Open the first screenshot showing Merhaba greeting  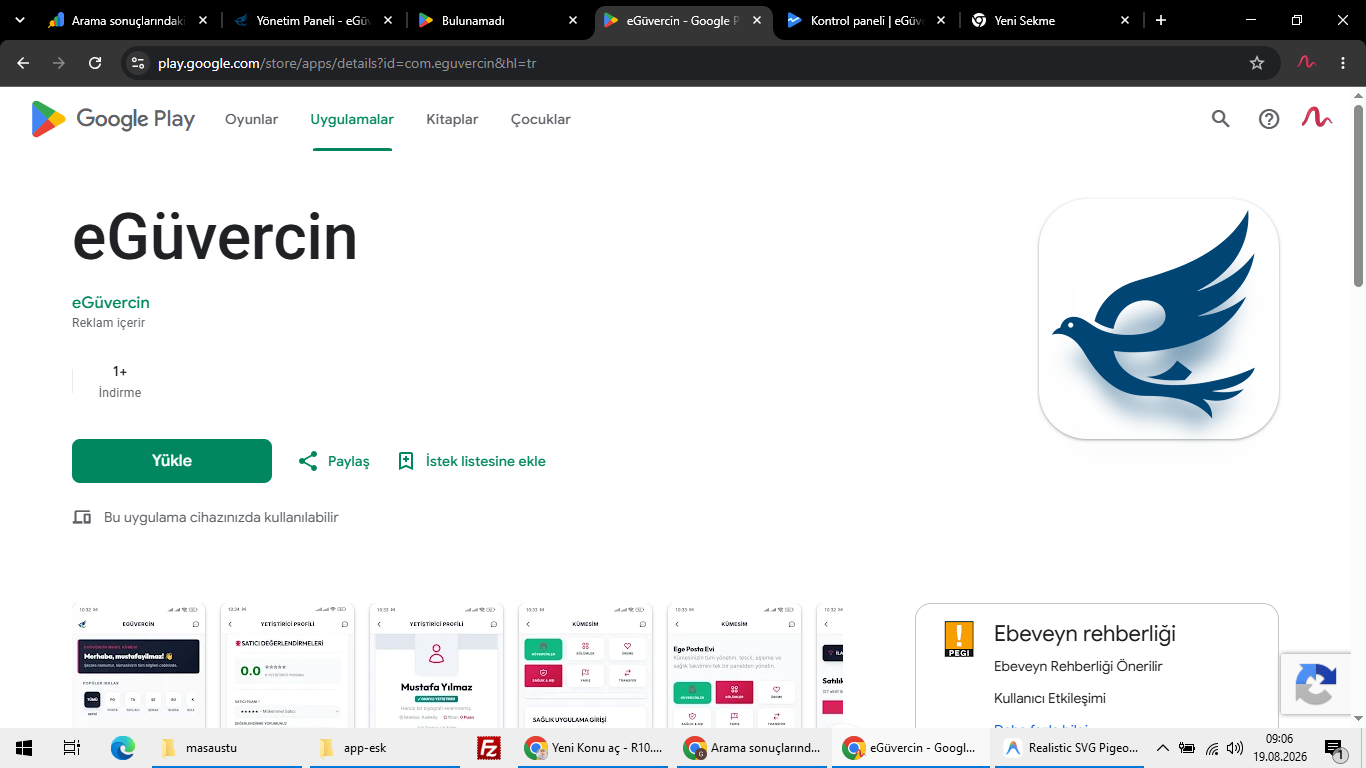(x=139, y=666)
